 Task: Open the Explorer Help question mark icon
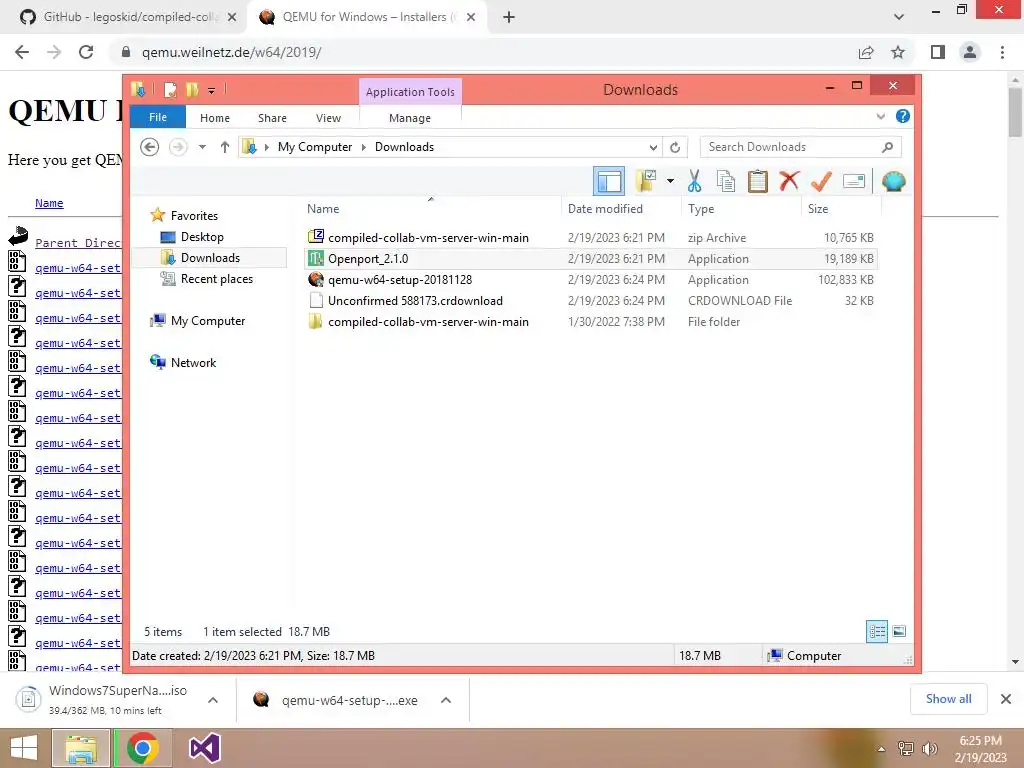click(903, 116)
